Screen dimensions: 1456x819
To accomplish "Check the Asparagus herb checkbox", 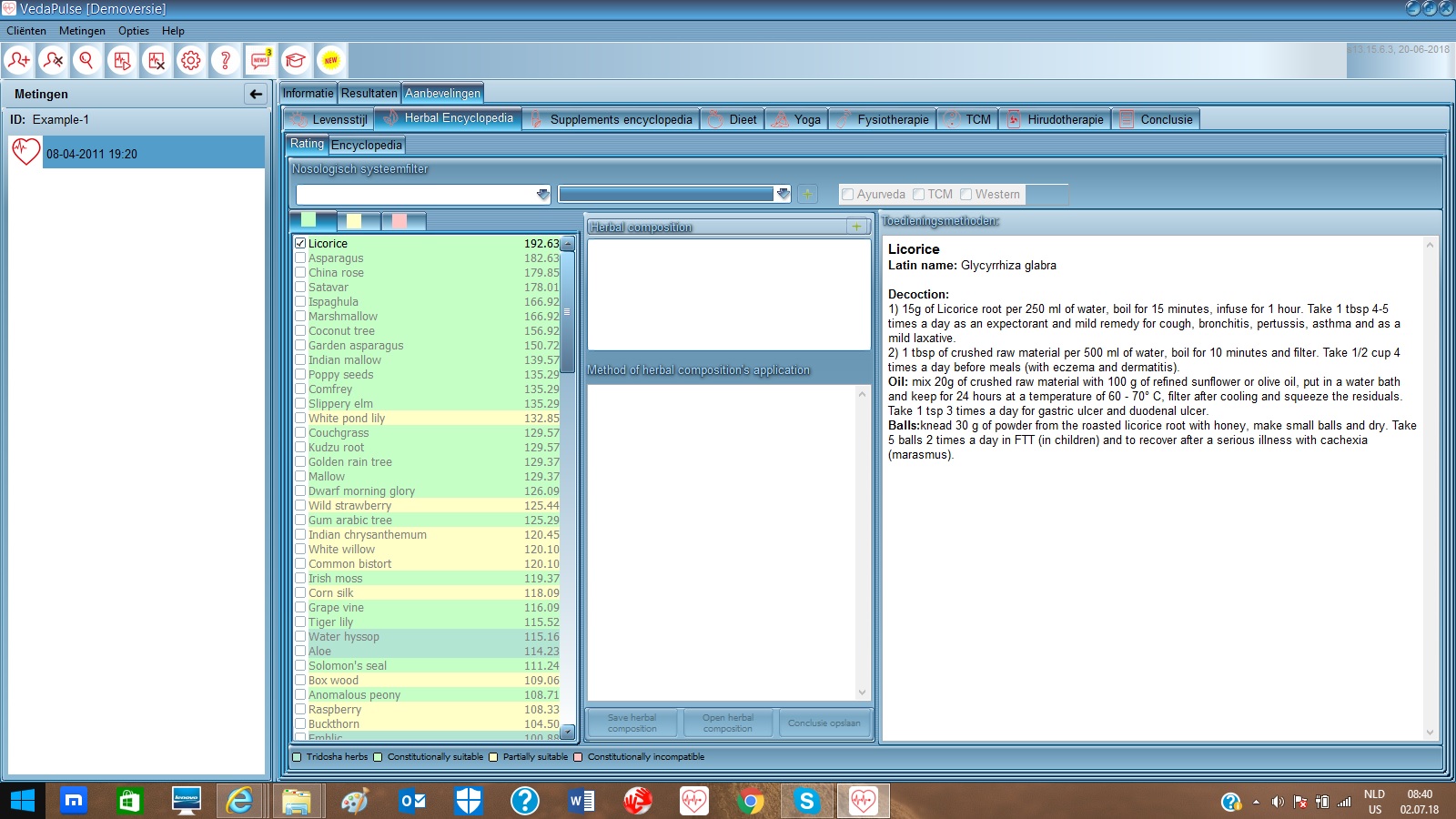I will (300, 258).
